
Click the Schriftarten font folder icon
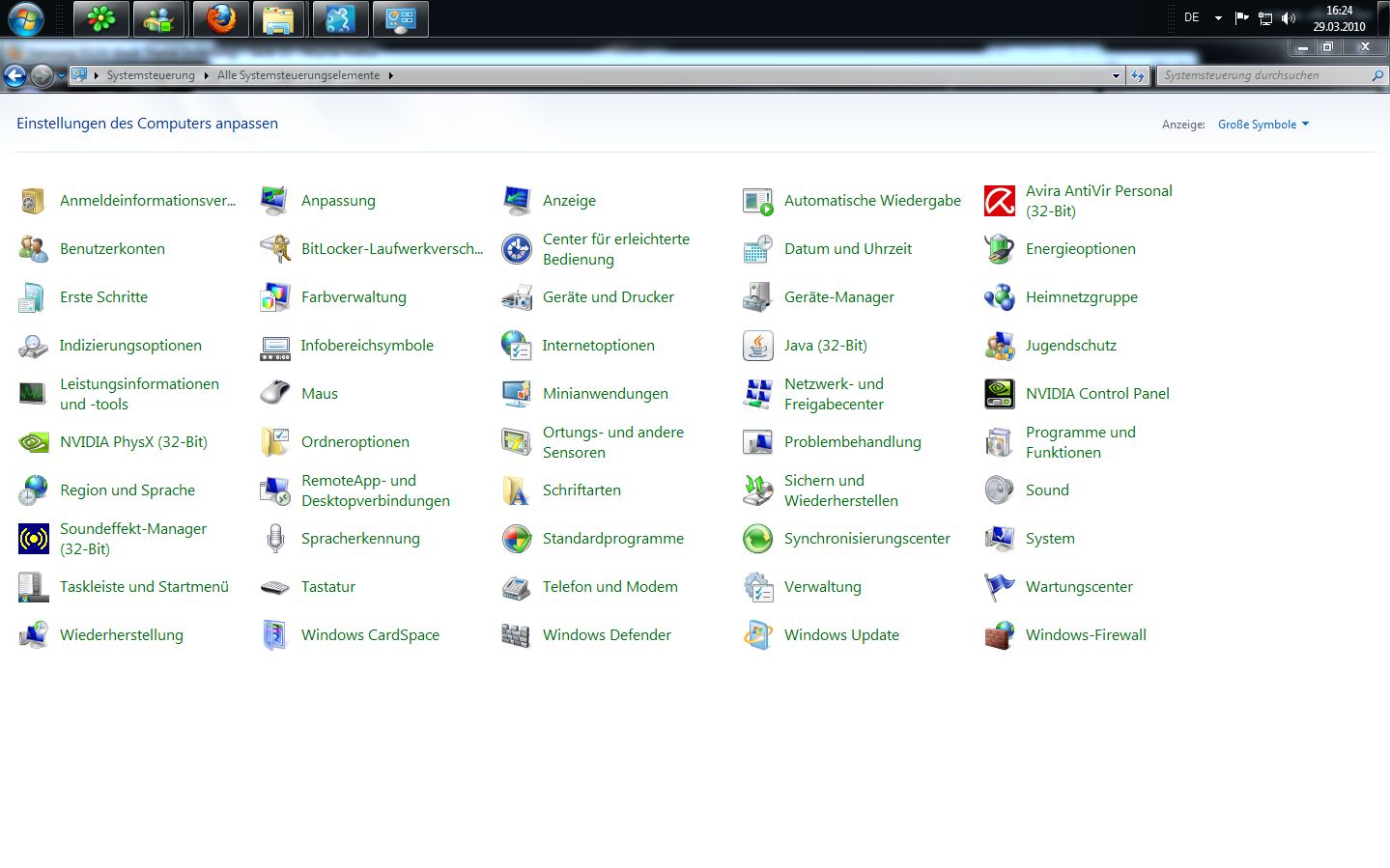[x=516, y=490]
